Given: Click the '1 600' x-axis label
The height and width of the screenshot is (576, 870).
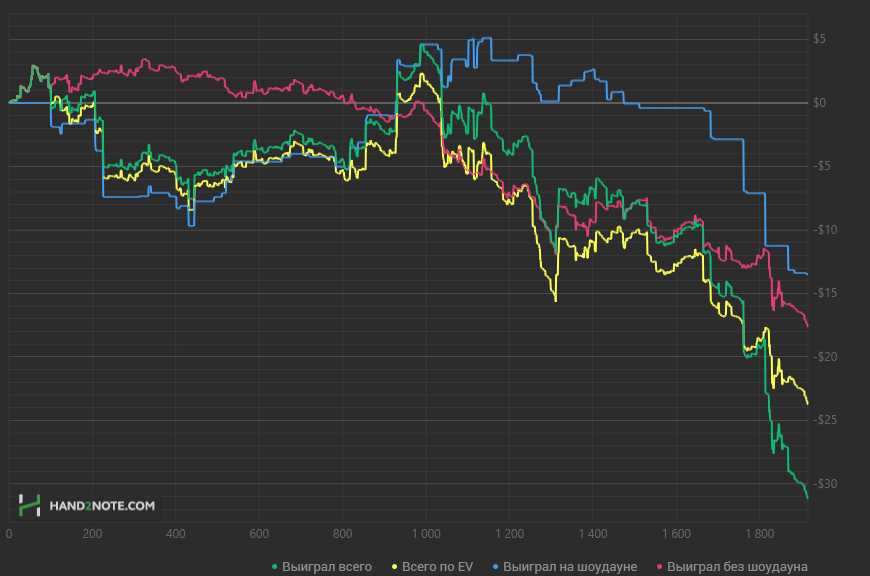Looking at the screenshot, I should coord(676,534).
